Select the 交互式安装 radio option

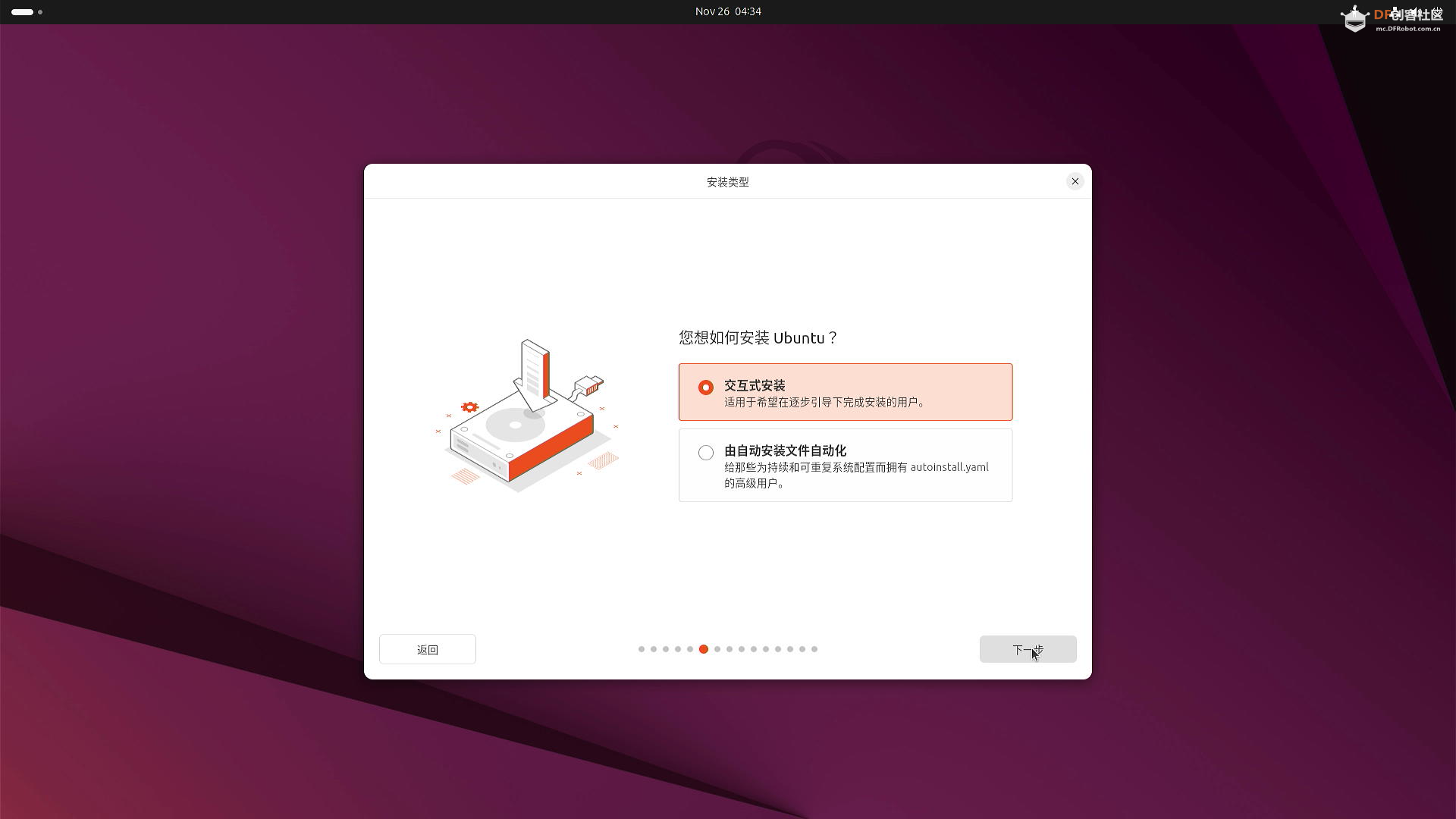pyautogui.click(x=706, y=388)
